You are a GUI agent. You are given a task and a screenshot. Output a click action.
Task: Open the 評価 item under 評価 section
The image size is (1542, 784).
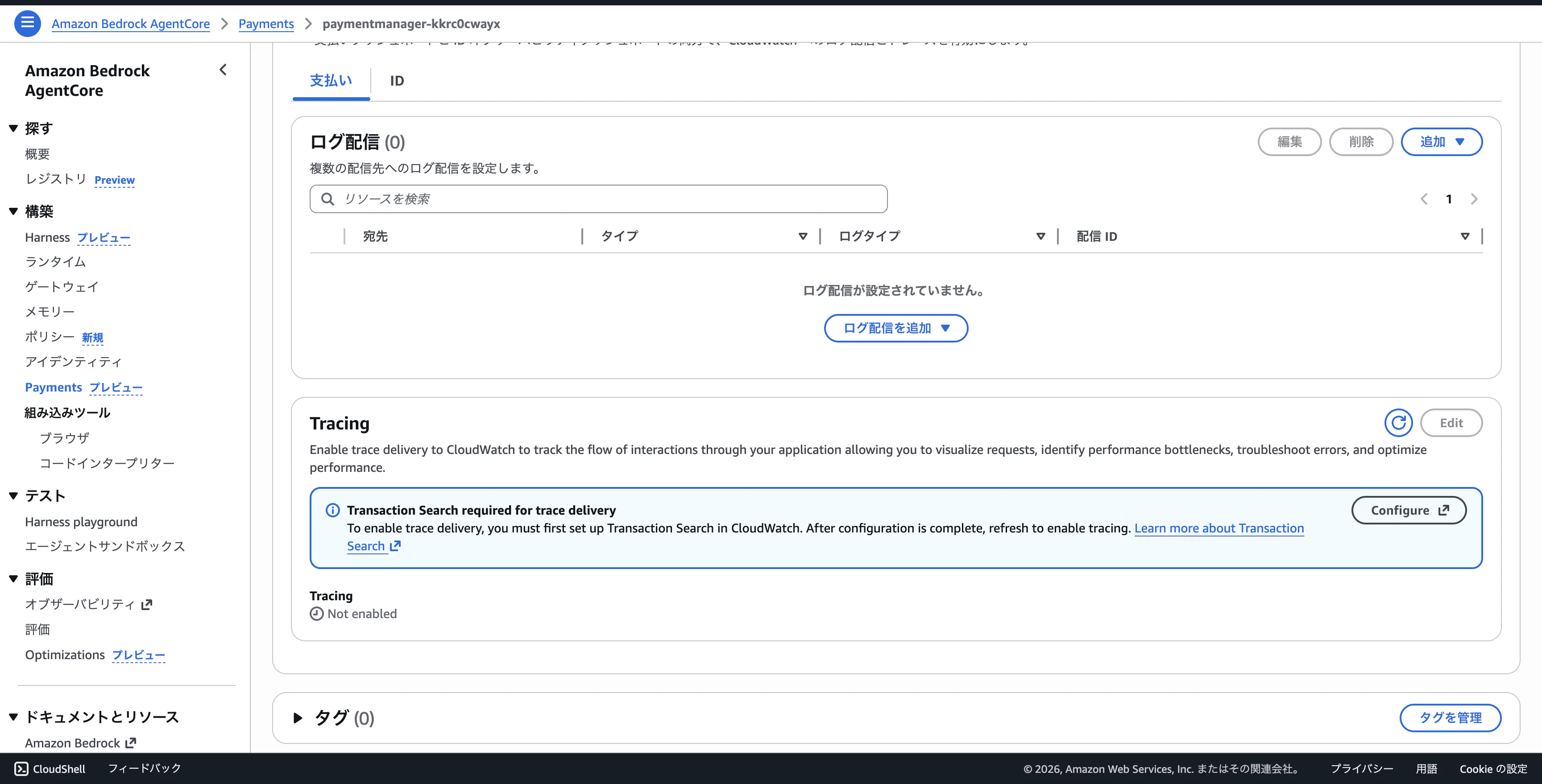(38, 630)
